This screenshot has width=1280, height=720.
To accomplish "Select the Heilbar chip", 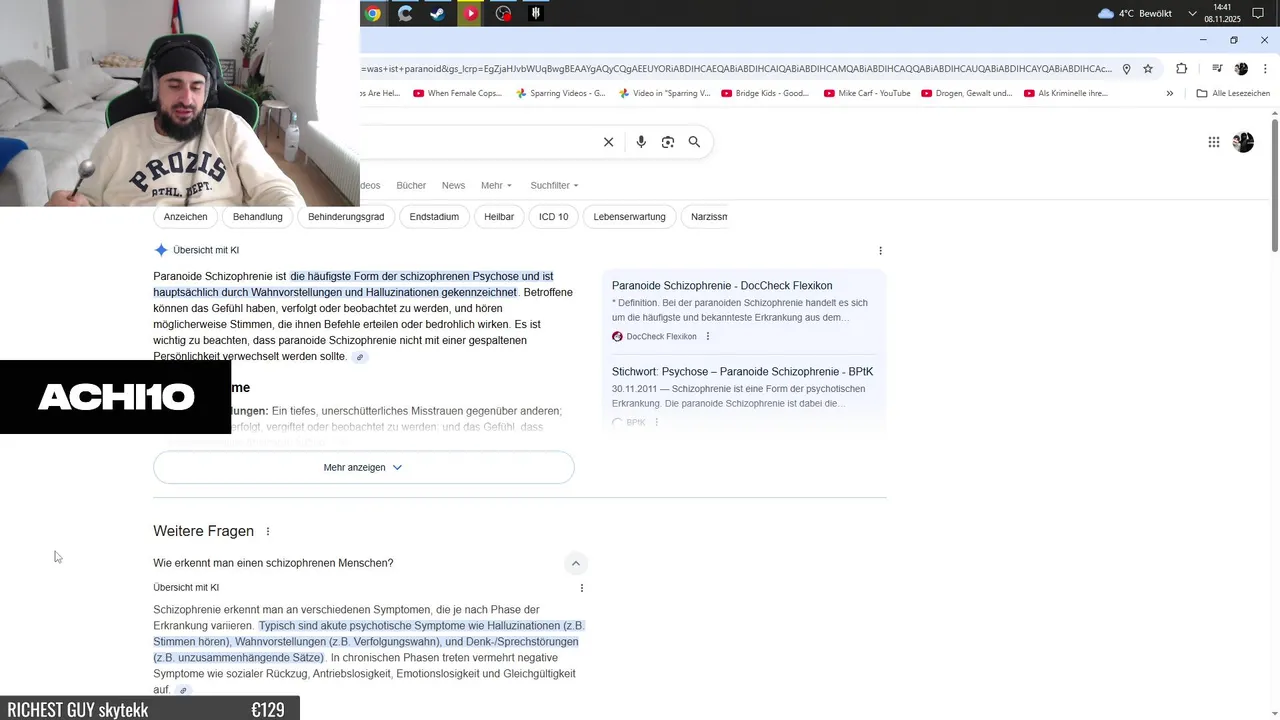I will click(499, 216).
